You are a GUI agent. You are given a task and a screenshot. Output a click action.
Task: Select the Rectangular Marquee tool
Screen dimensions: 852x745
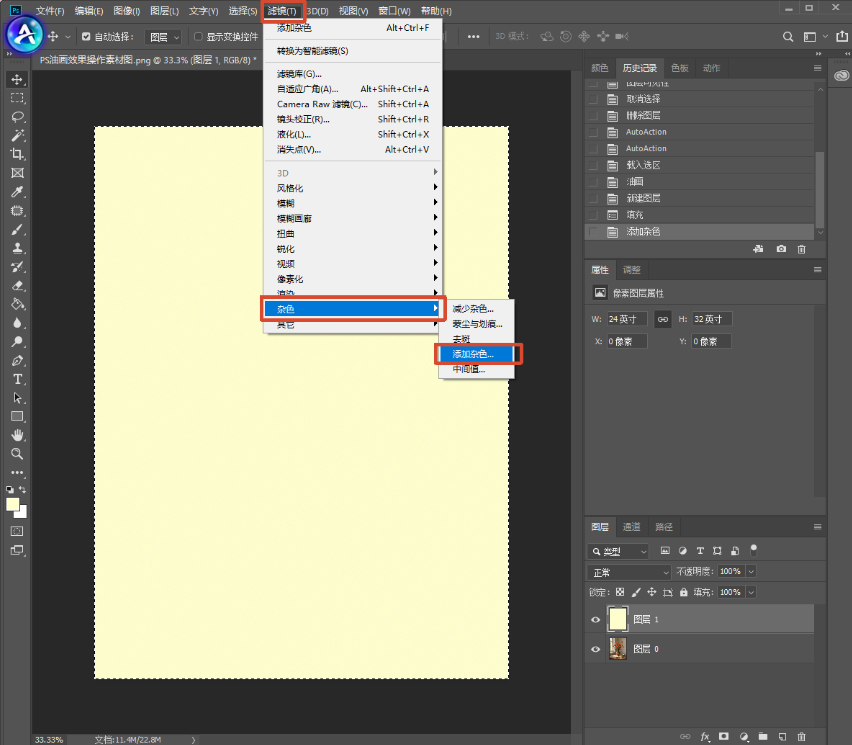pyautogui.click(x=17, y=98)
